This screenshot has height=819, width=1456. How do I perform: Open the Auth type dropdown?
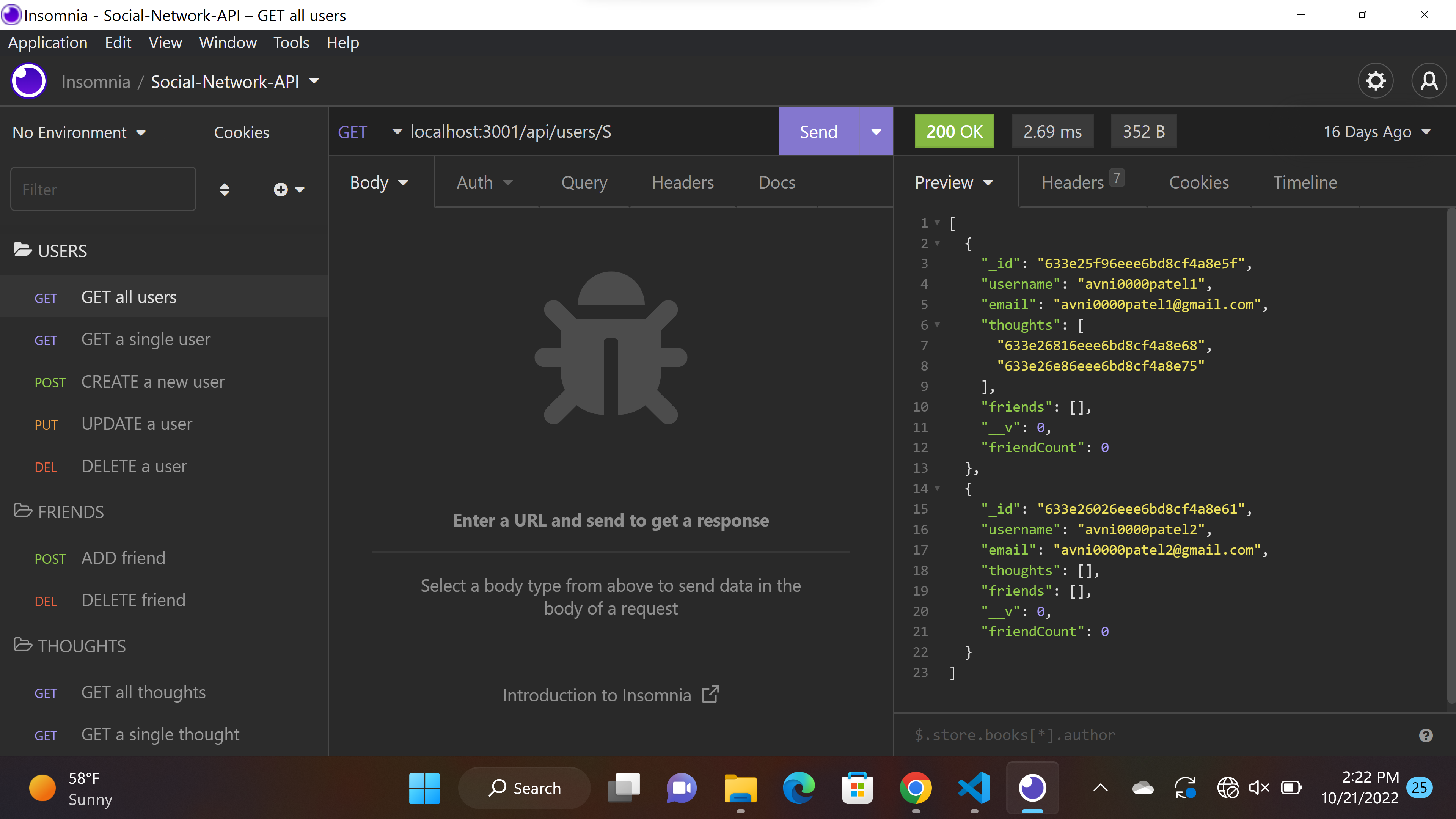pyautogui.click(x=484, y=182)
